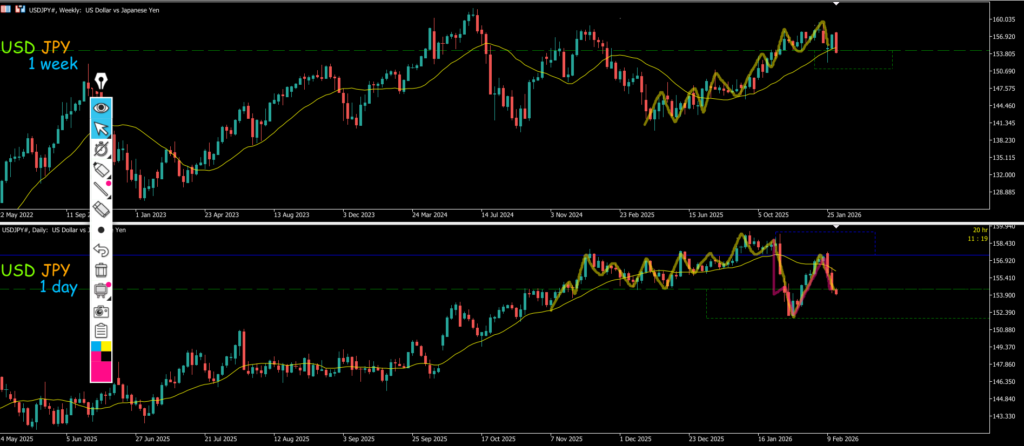Choose the line drawing tool

coord(101,189)
